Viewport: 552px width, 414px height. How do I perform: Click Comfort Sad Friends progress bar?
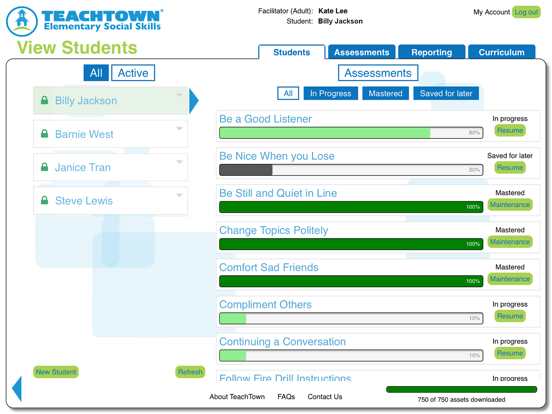351,281
